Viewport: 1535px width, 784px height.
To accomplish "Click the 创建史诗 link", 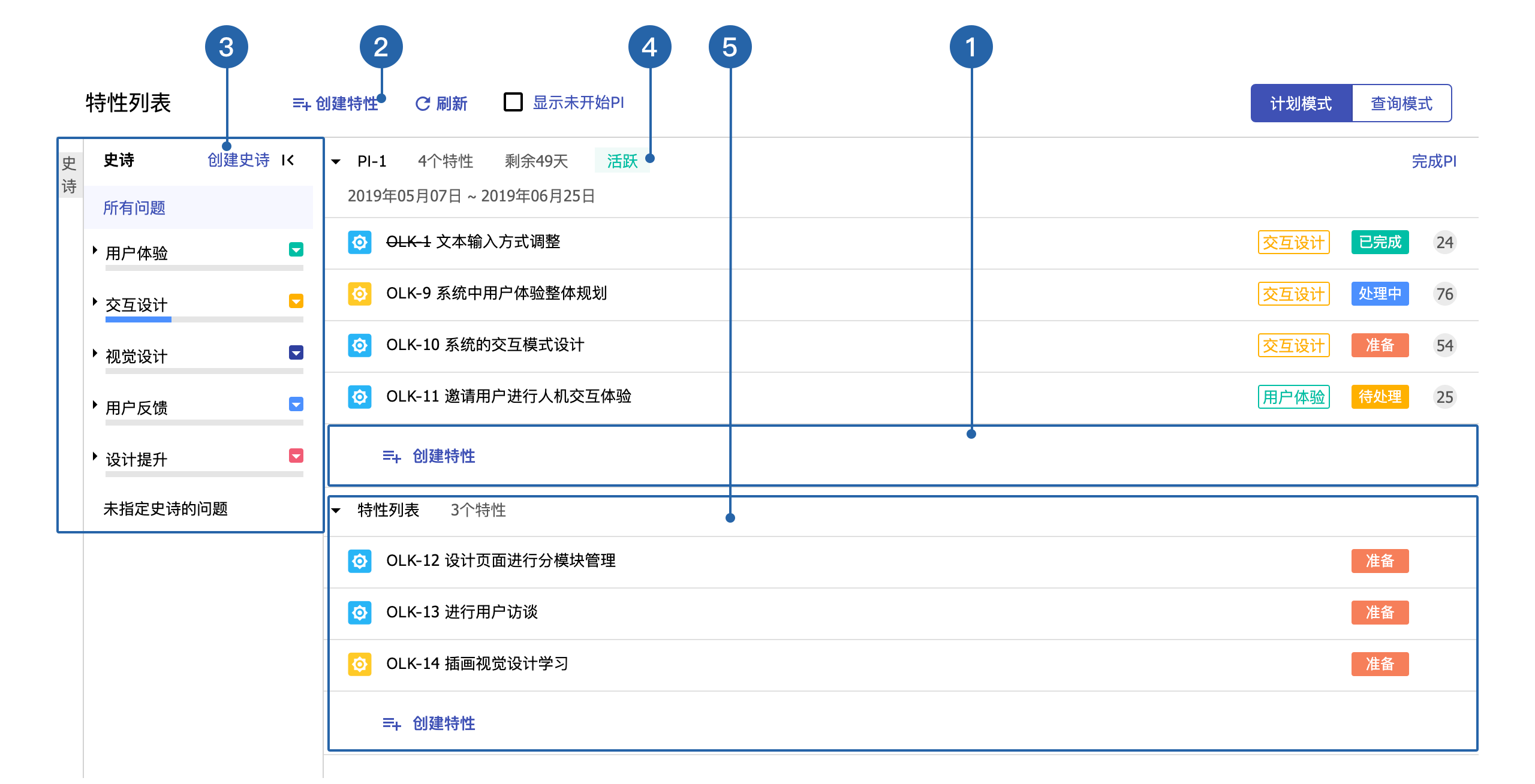I will 239,160.
